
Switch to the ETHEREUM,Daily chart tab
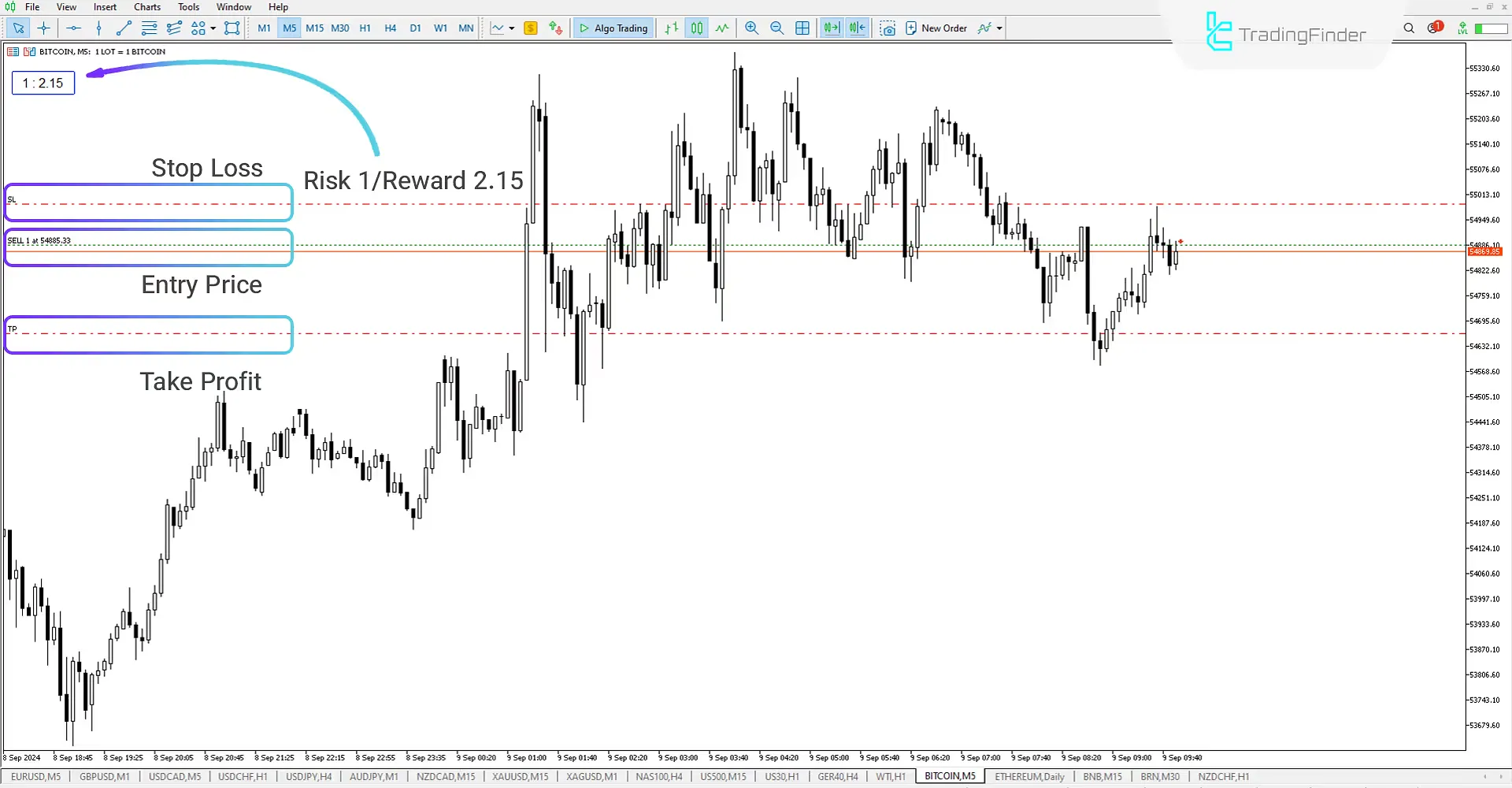pyautogui.click(x=1029, y=776)
